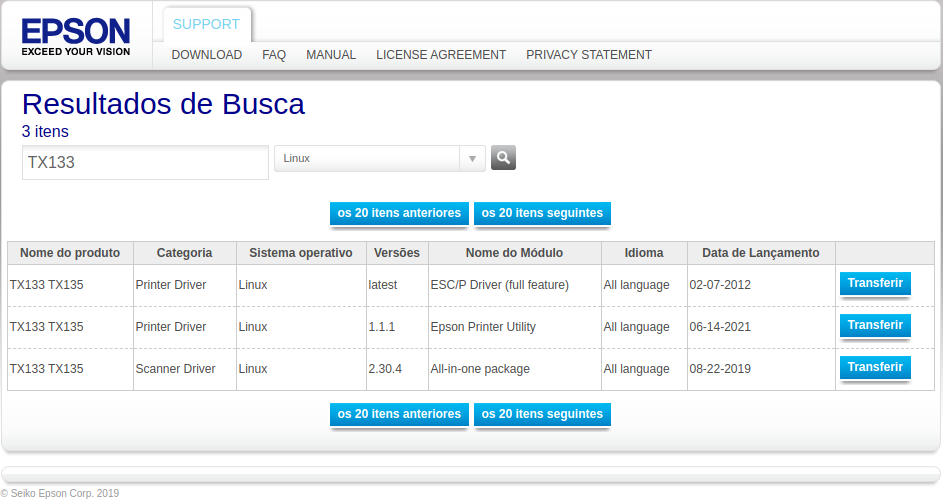Click 'TX133 TX135' in the Scanner Driver row
Screen dimensions: 943x502
tap(47, 369)
